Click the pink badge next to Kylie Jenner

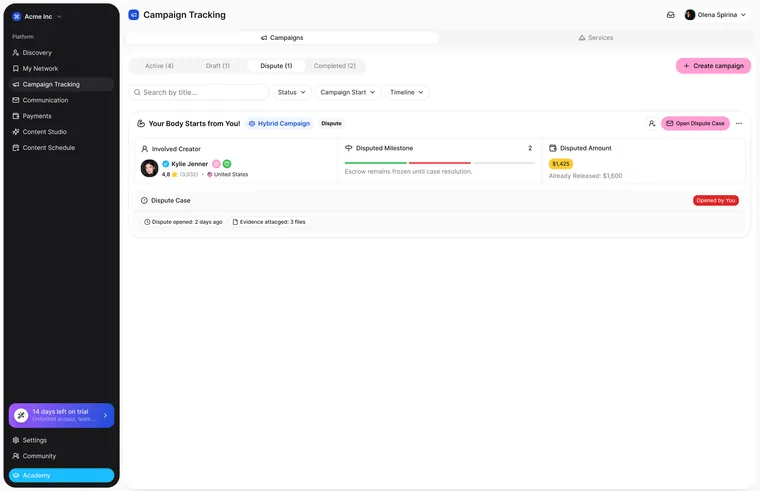point(216,164)
